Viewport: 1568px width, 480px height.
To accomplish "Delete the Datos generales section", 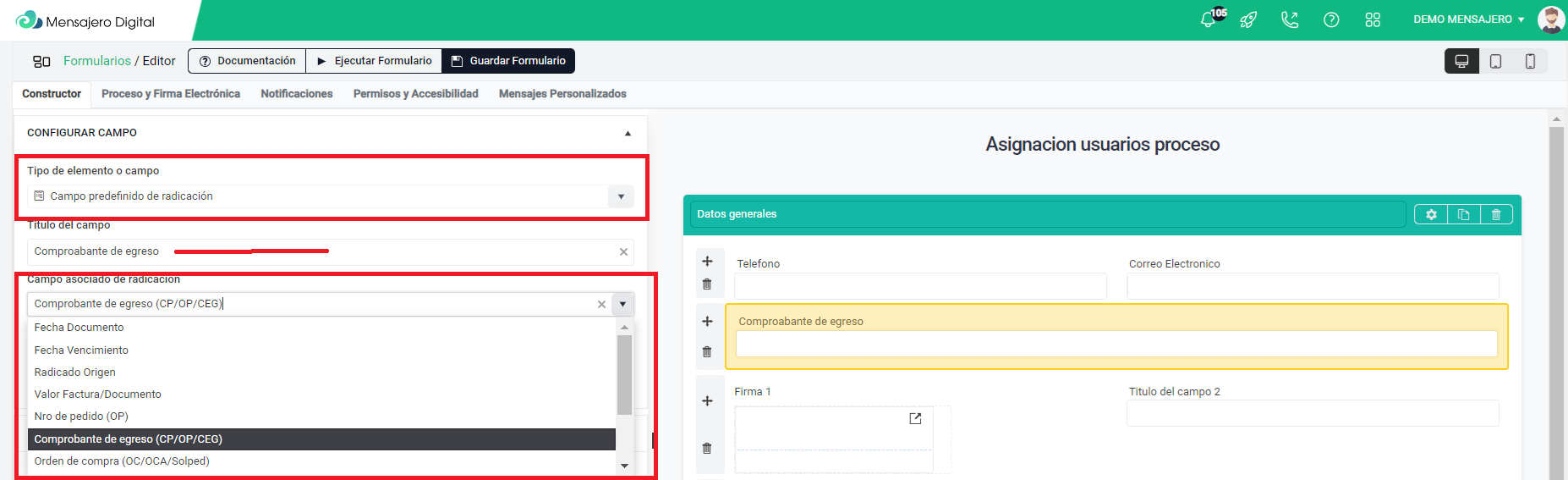I will [x=1496, y=214].
